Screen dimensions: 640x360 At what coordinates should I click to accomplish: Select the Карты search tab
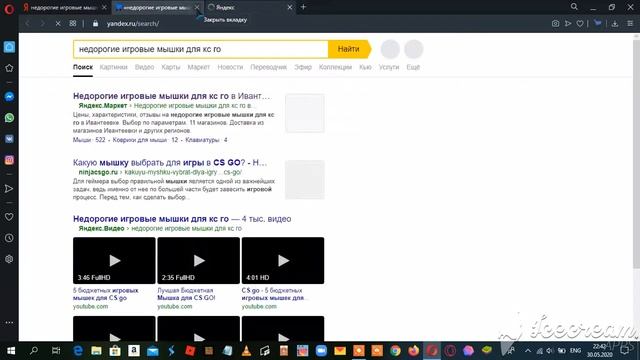tap(171, 67)
